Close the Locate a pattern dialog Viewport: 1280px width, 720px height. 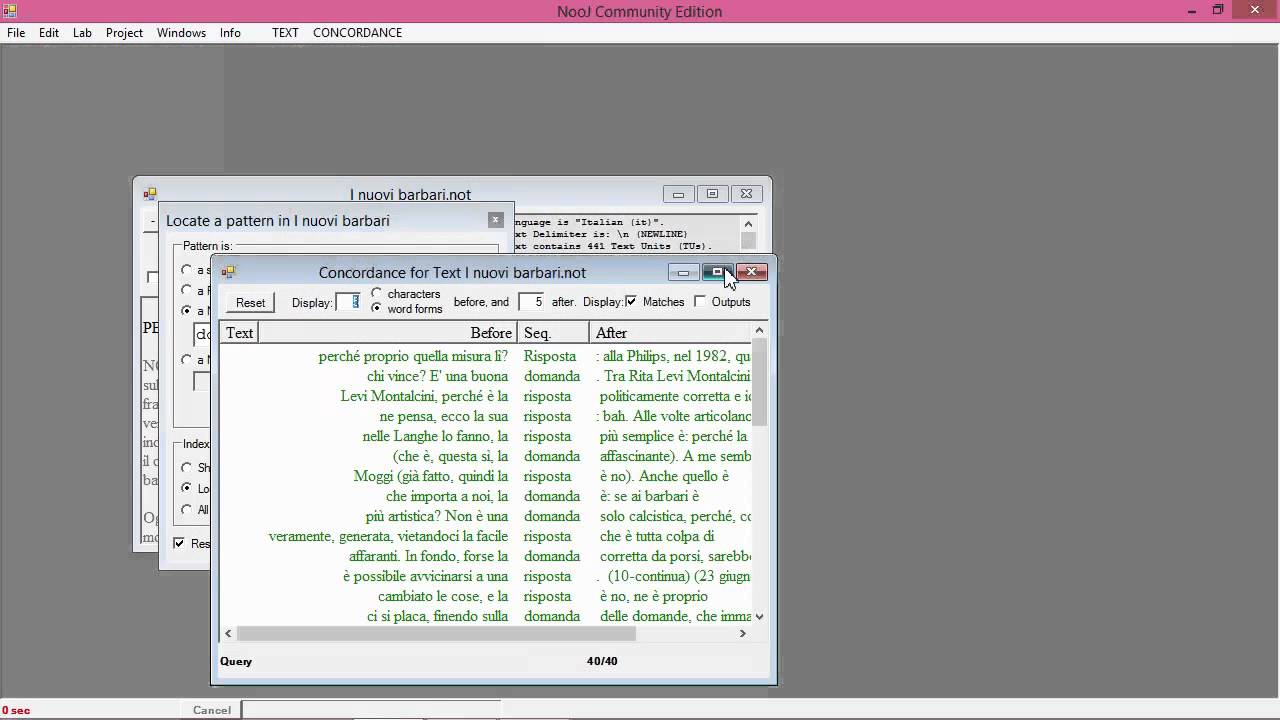tap(495, 220)
